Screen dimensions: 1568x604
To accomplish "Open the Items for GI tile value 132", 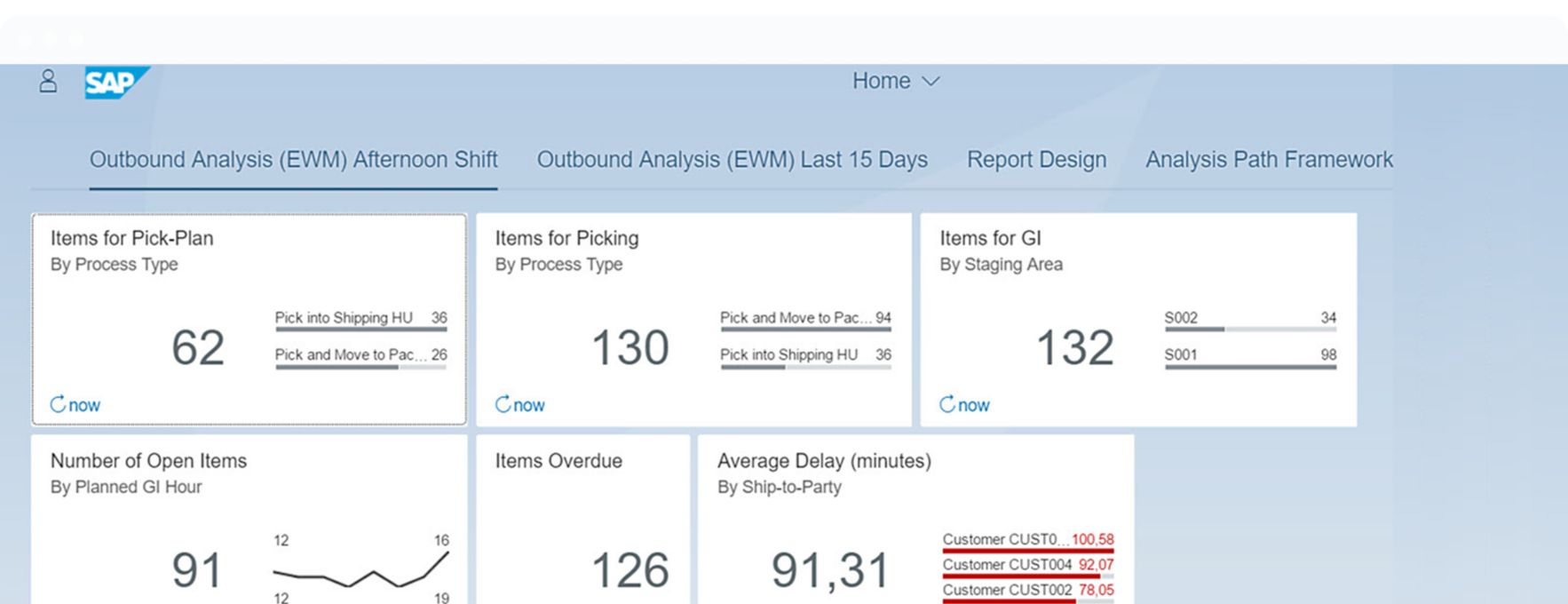I will [x=1074, y=347].
